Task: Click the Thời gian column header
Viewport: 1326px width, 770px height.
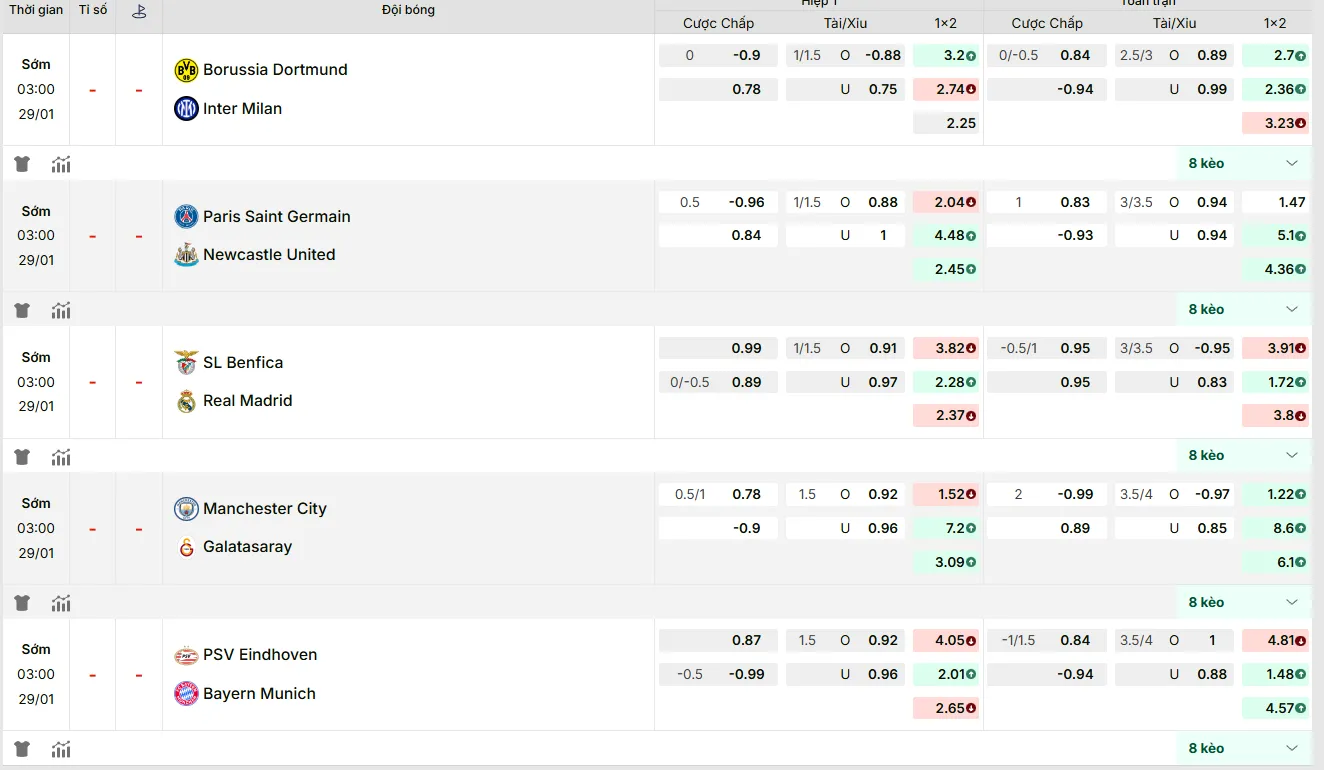Action: click(36, 10)
